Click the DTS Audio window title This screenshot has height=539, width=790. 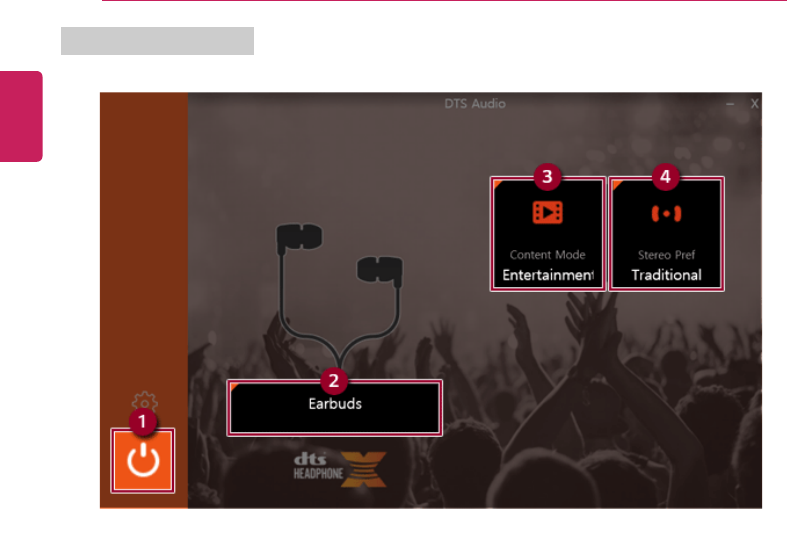coord(475,104)
